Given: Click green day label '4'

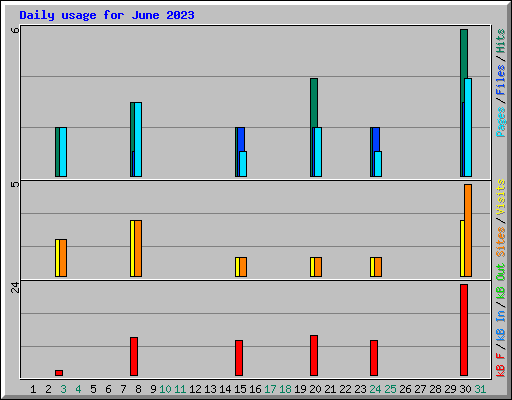Looking at the screenshot, I should (78, 389).
